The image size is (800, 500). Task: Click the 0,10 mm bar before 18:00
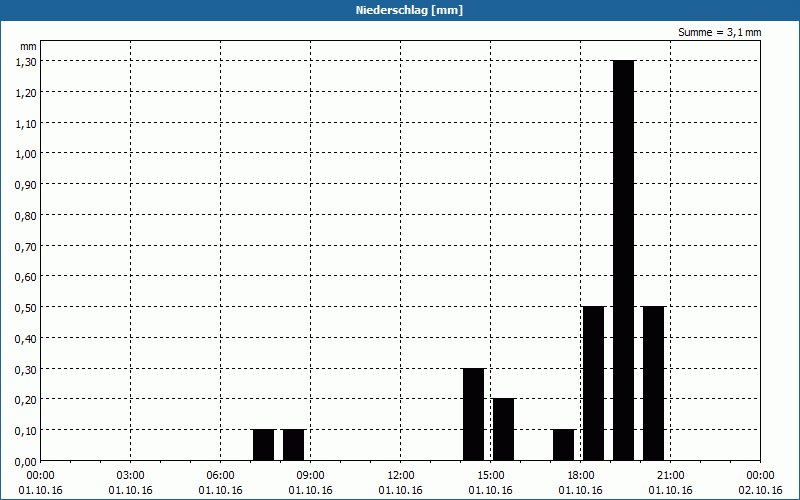[564, 445]
